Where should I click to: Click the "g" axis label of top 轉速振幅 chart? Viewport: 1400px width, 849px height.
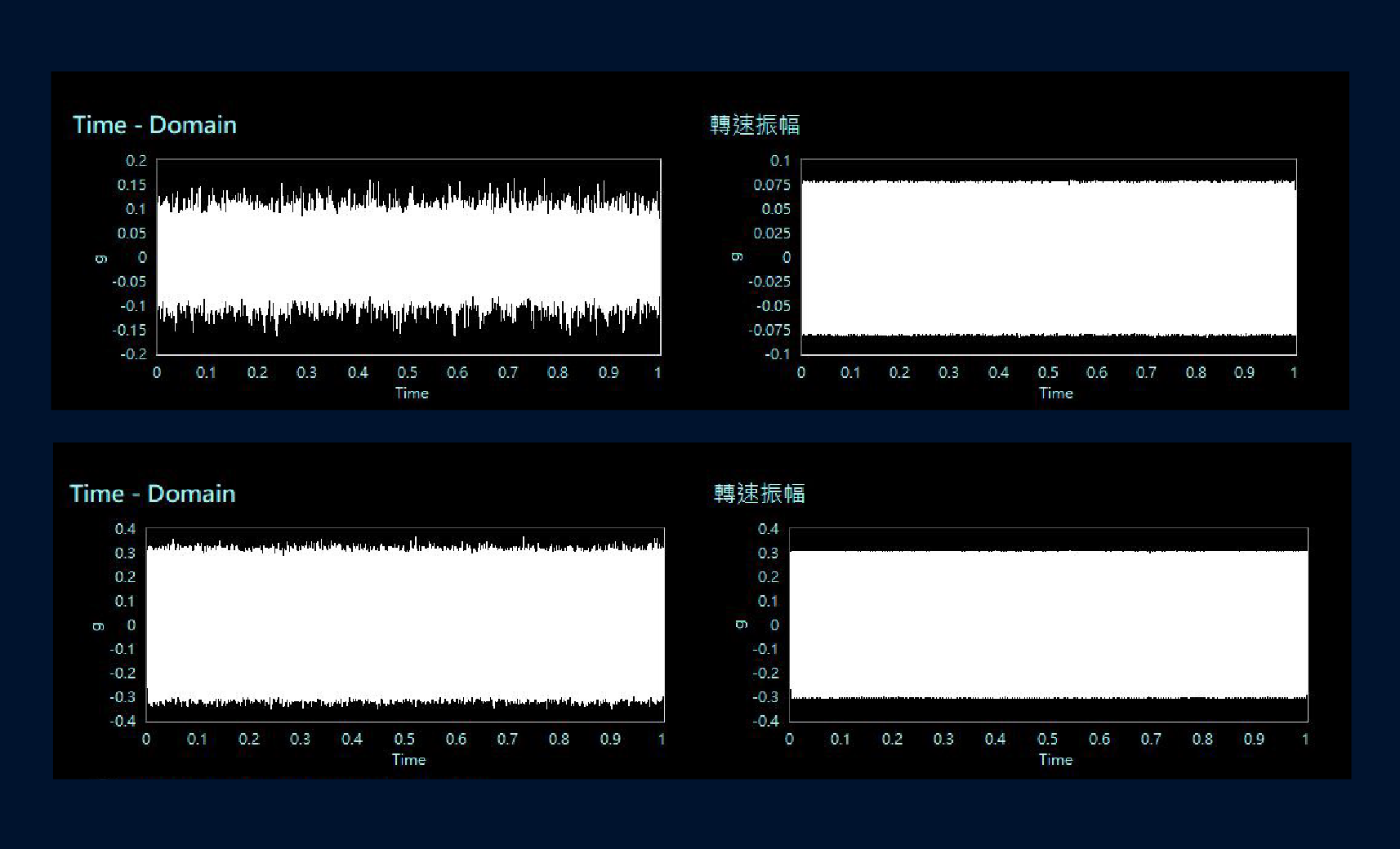736,257
